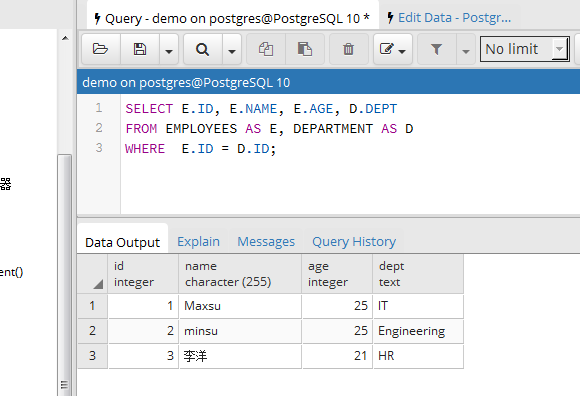
Task: Expand the Find options dropdown arrow
Action: pyautogui.click(x=232, y=49)
